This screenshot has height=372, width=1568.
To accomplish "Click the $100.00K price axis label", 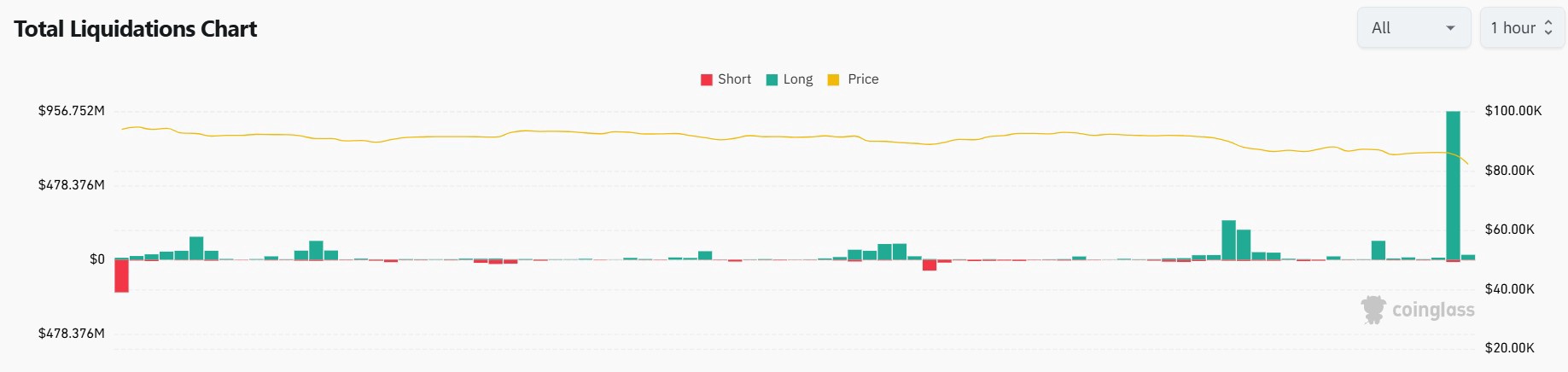I will coord(1513,111).
